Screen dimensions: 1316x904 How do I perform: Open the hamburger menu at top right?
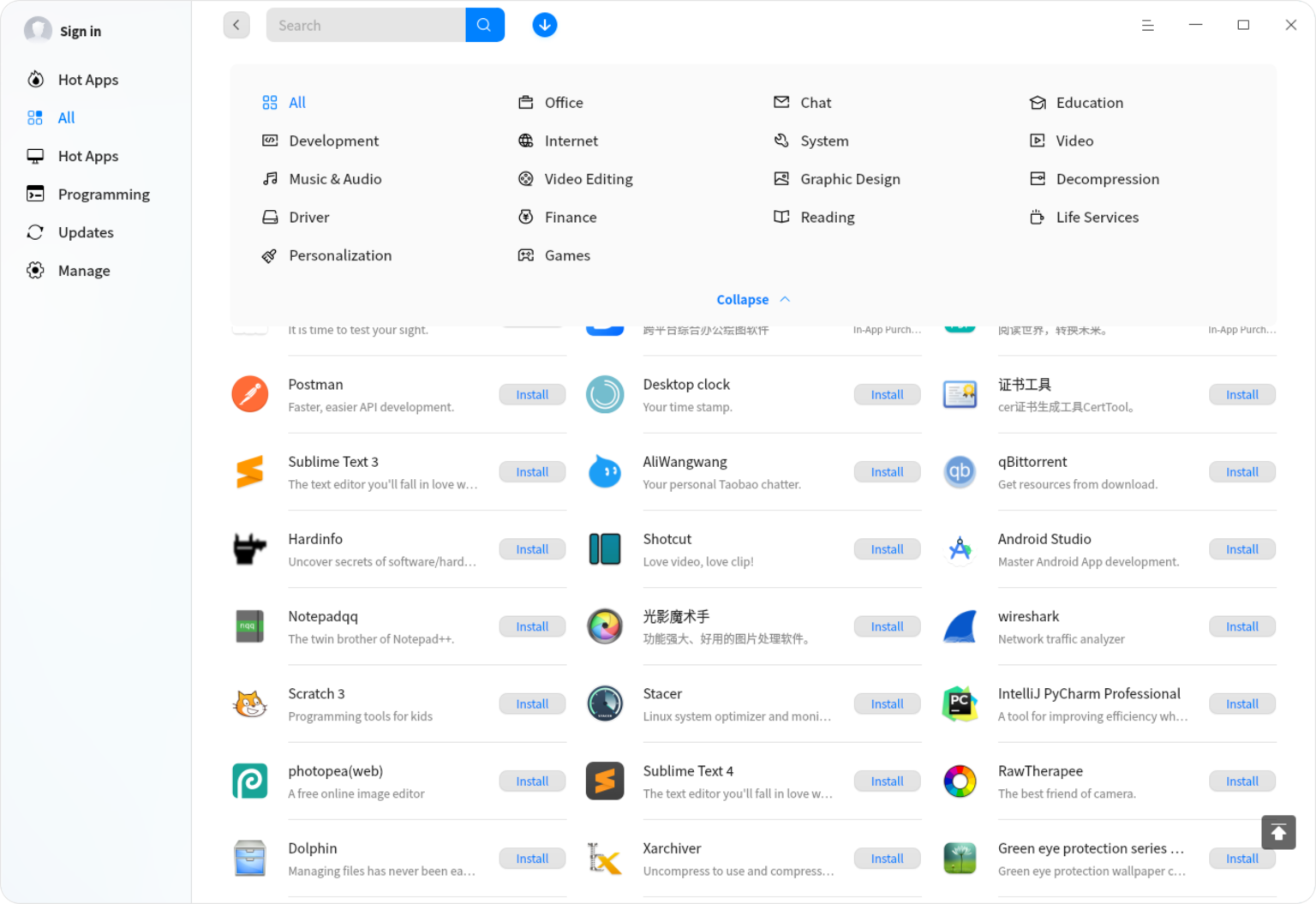pyautogui.click(x=1148, y=25)
